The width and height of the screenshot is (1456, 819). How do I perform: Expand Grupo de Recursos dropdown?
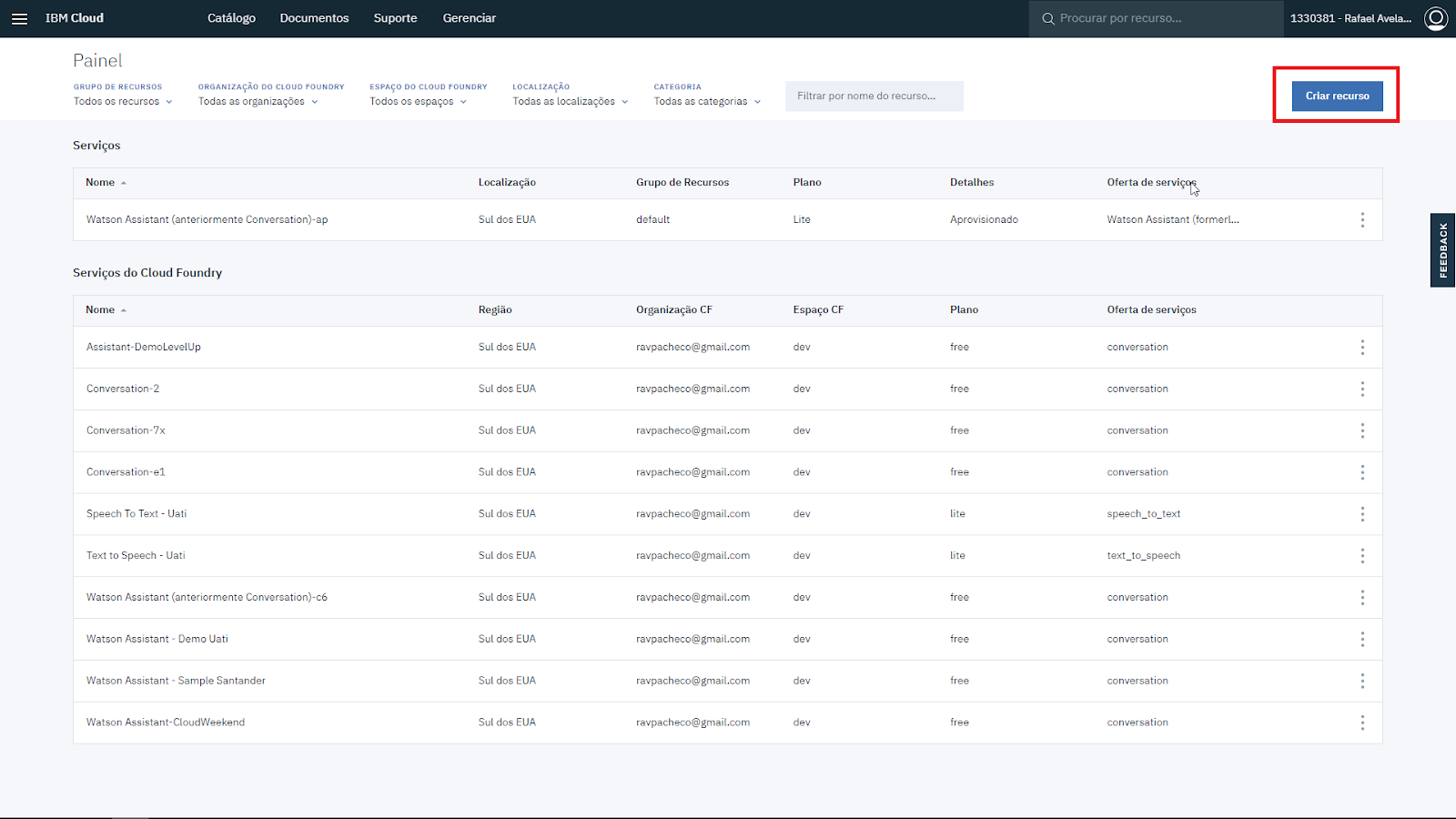(x=123, y=101)
